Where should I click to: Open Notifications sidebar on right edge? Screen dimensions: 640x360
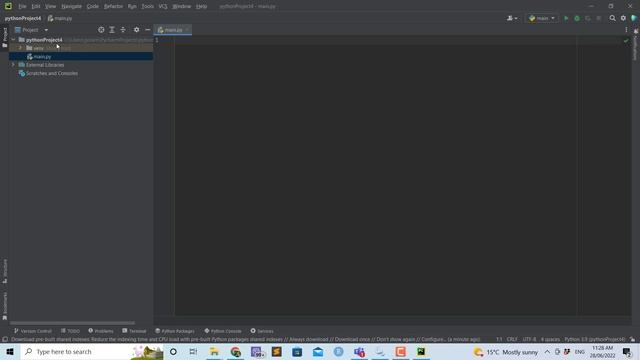click(x=636, y=45)
